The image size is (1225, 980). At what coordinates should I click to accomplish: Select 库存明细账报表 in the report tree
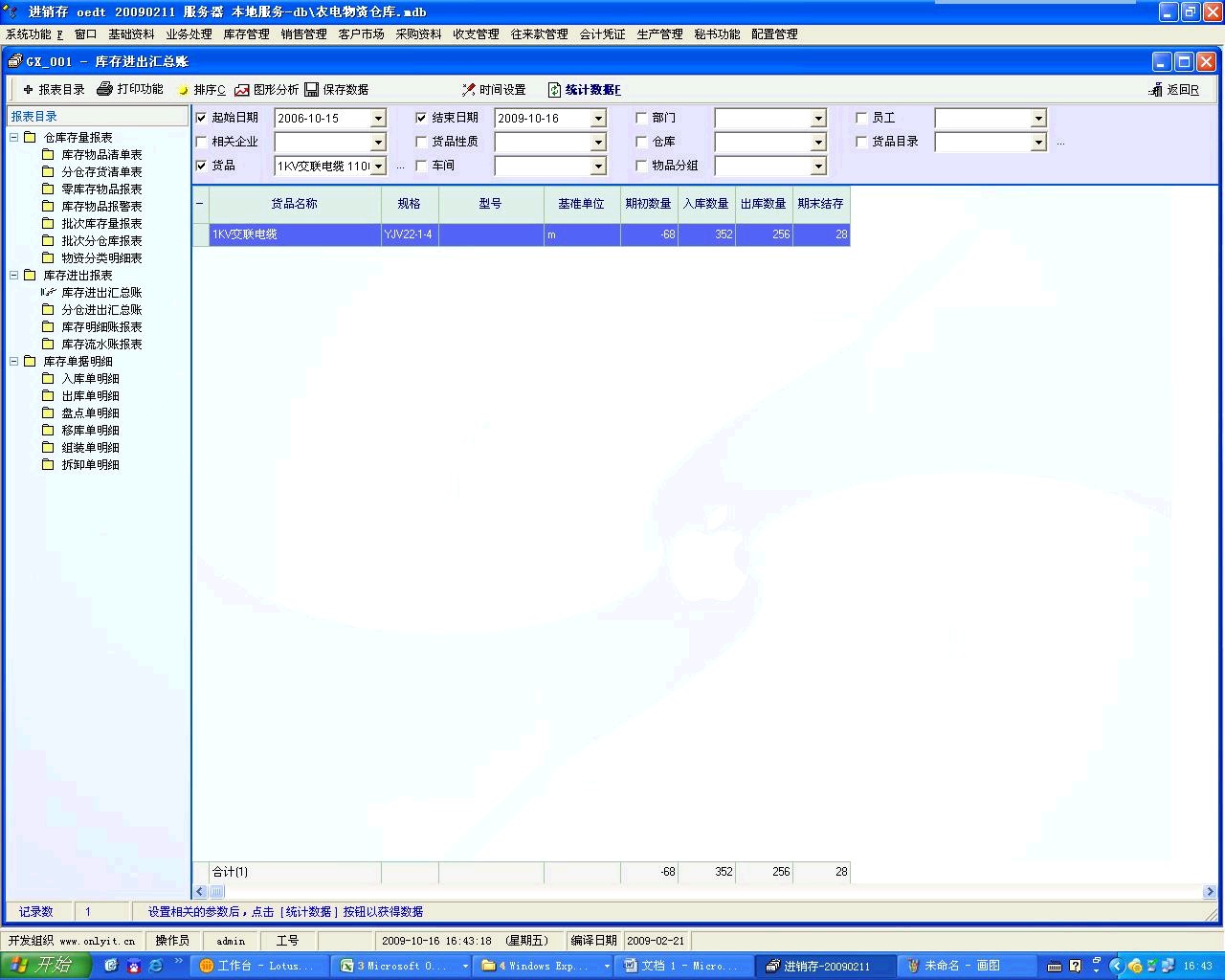[101, 327]
